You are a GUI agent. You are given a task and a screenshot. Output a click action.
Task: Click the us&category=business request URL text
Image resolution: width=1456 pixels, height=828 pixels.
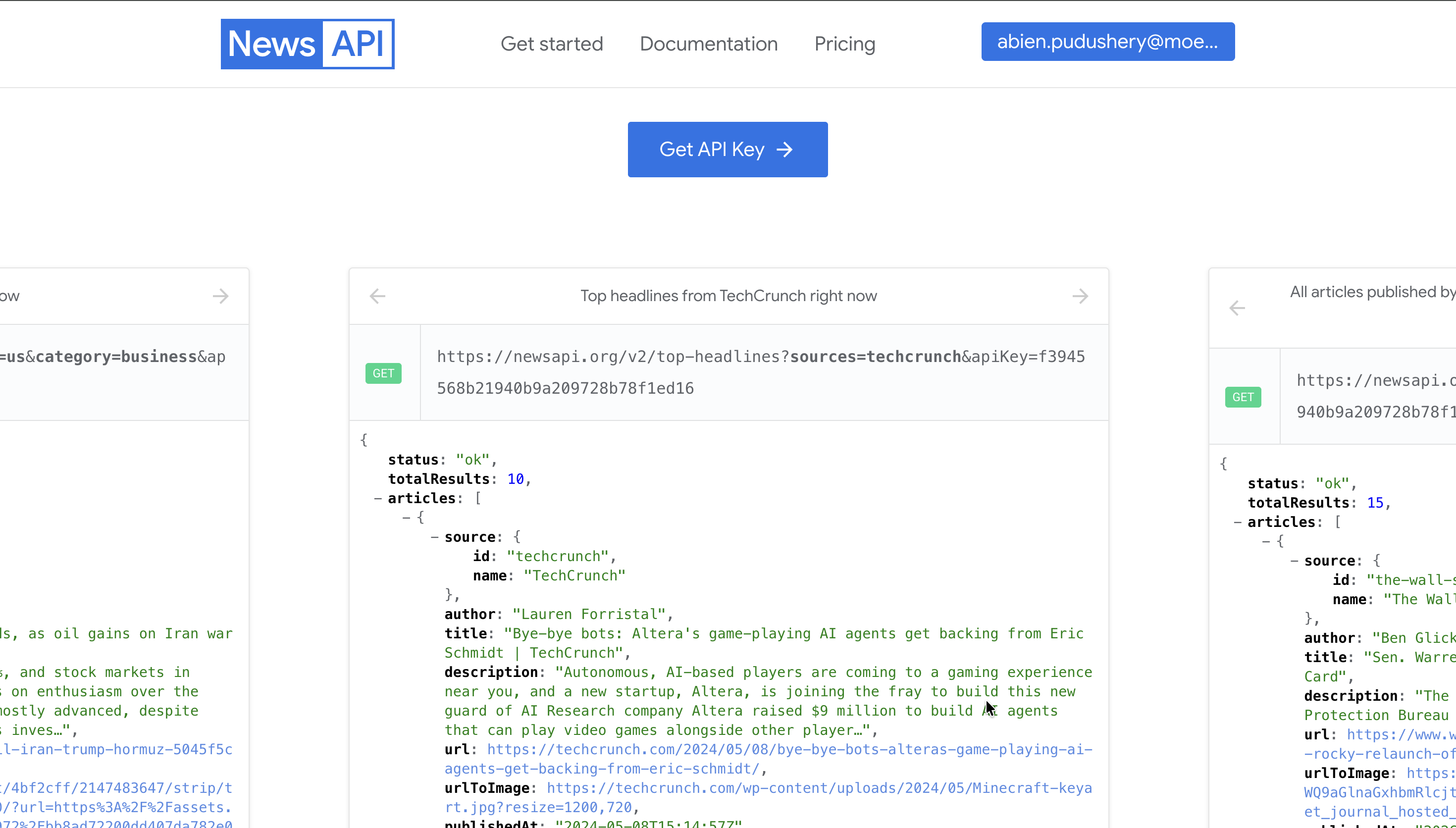(112, 357)
